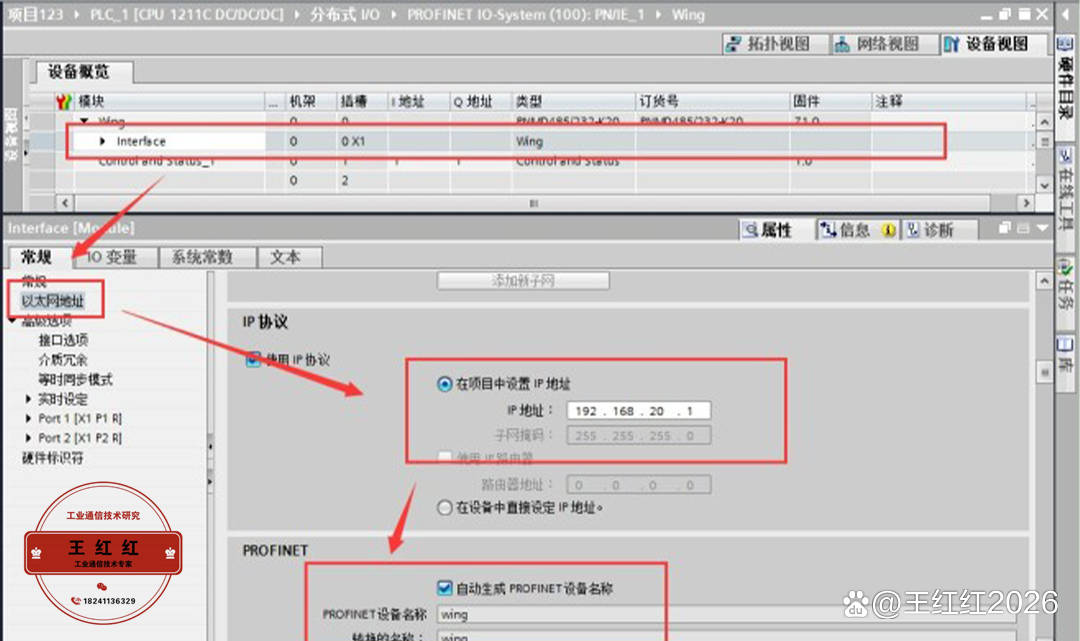Select the 常规 top tab
Screen dimensions: 1080x641
pyautogui.click(x=37, y=258)
